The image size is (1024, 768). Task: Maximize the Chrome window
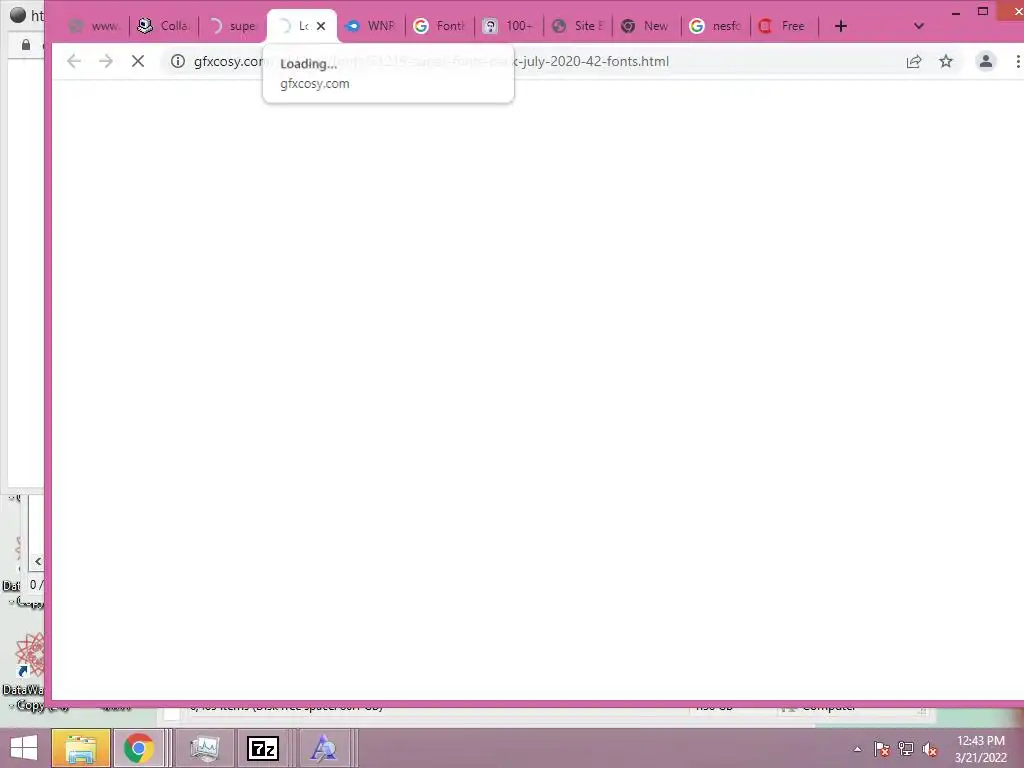pos(982,11)
